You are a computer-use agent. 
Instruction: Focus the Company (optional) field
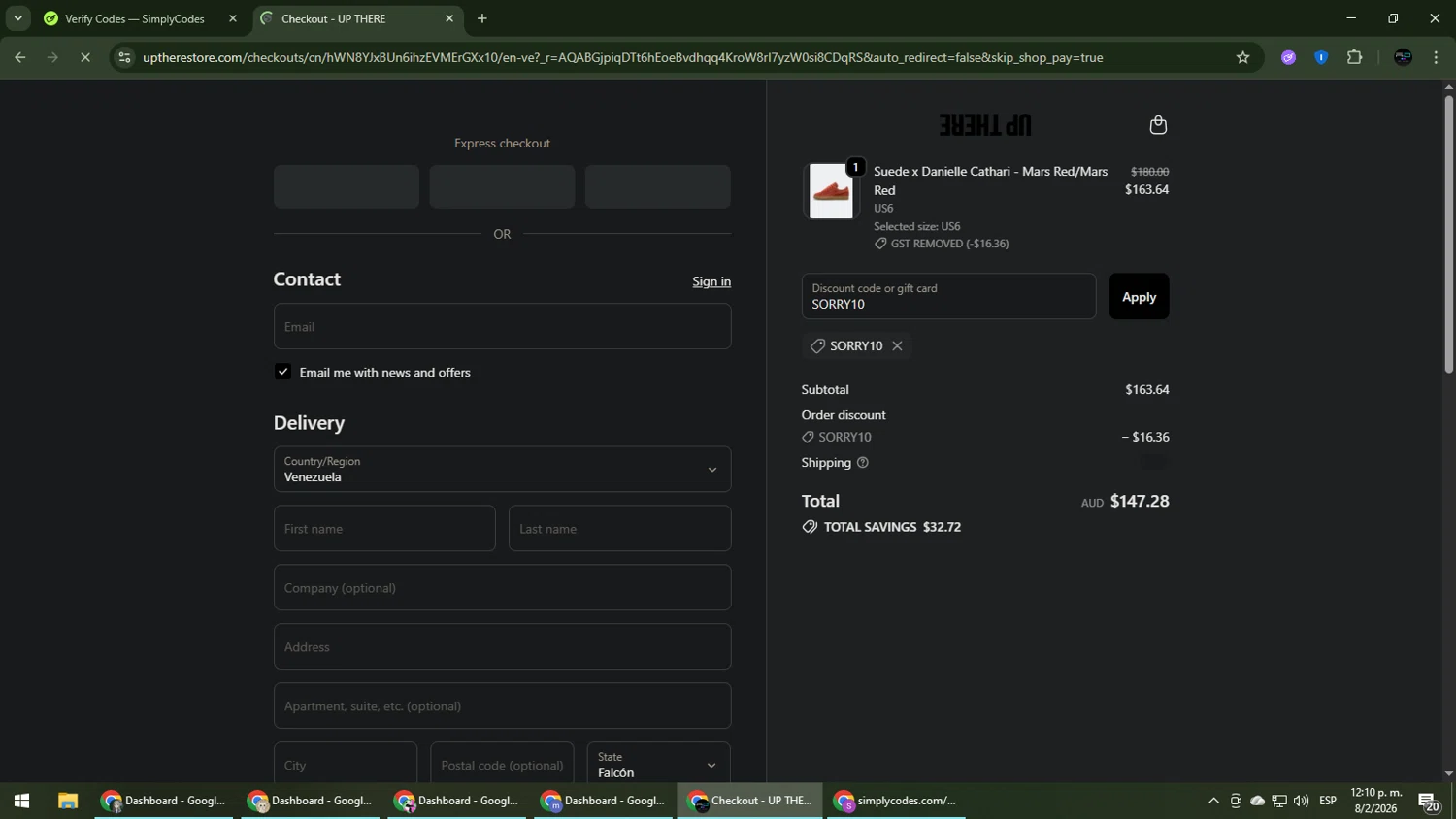502,588
